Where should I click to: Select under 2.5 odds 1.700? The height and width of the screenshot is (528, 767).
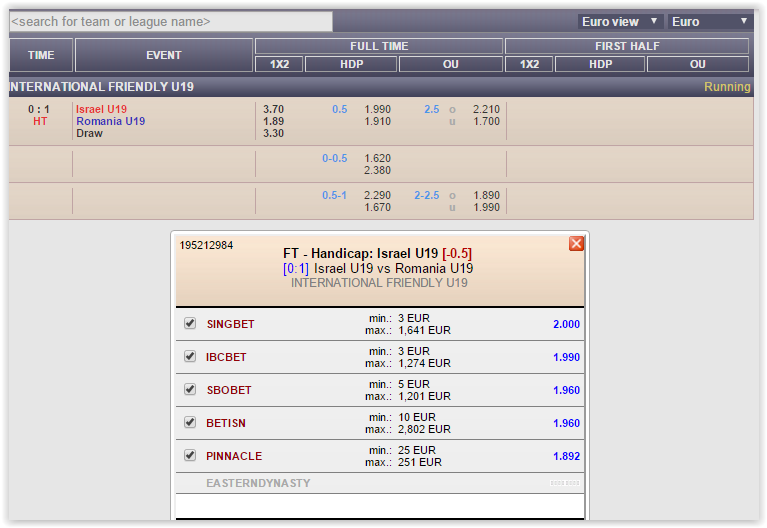coord(486,121)
